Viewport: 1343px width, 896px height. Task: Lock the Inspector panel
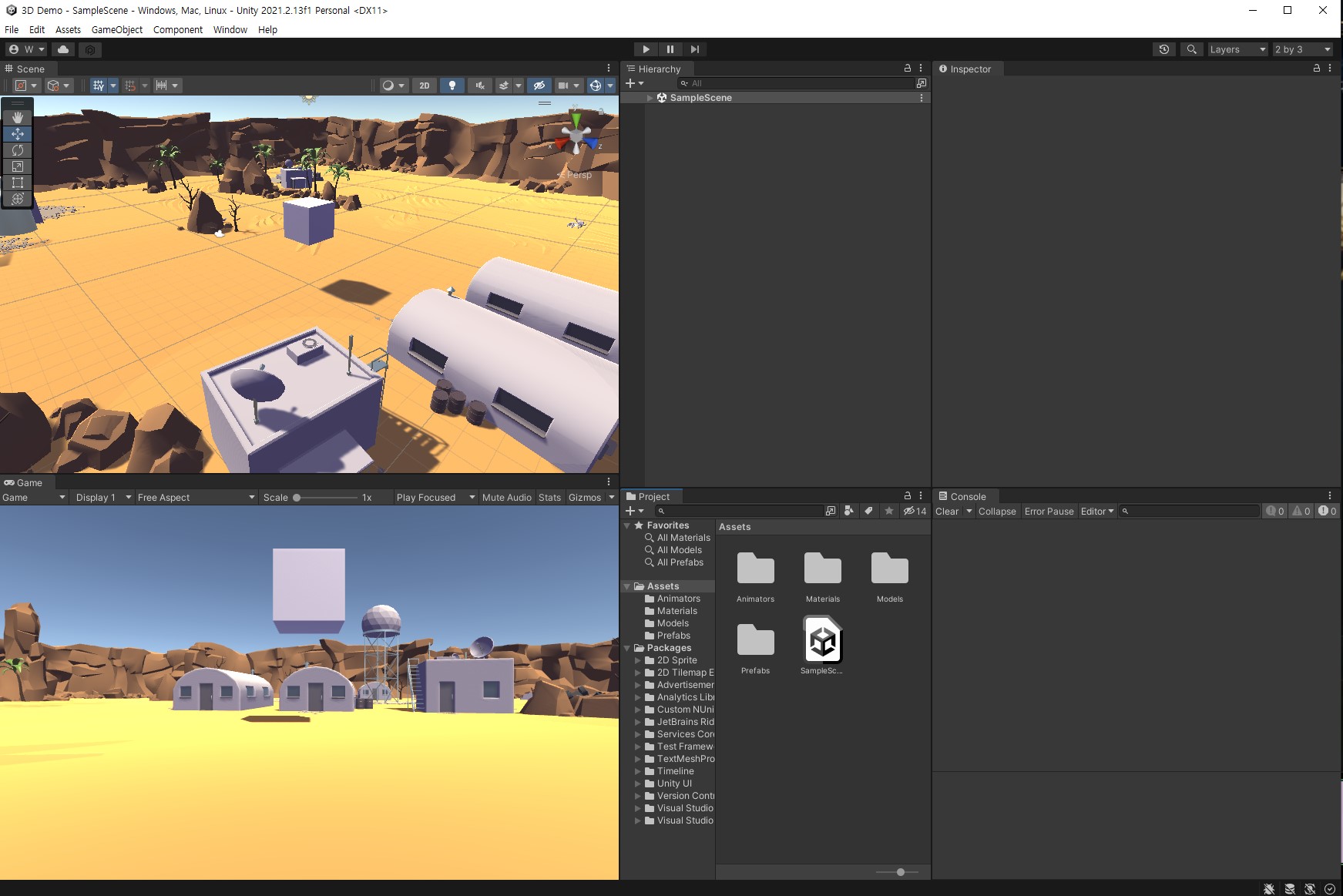point(1317,68)
